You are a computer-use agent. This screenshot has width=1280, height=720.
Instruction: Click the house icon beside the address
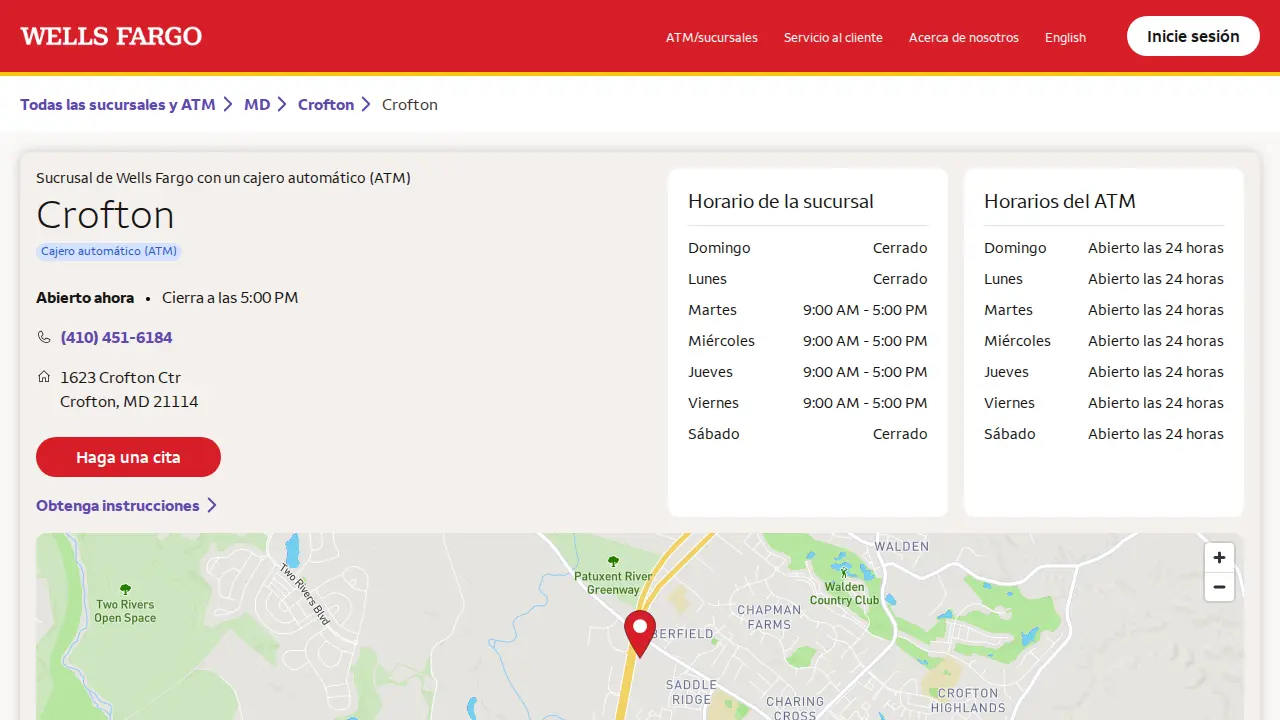pos(44,377)
